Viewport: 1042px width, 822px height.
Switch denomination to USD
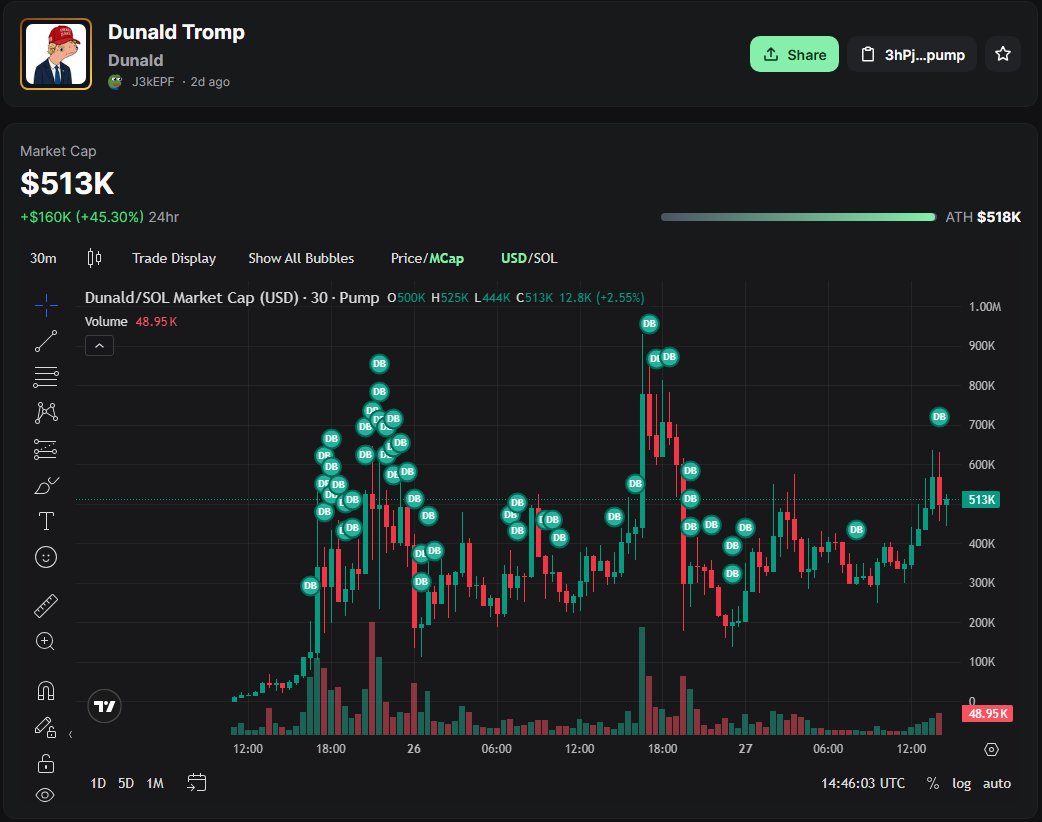pyautogui.click(x=514, y=258)
